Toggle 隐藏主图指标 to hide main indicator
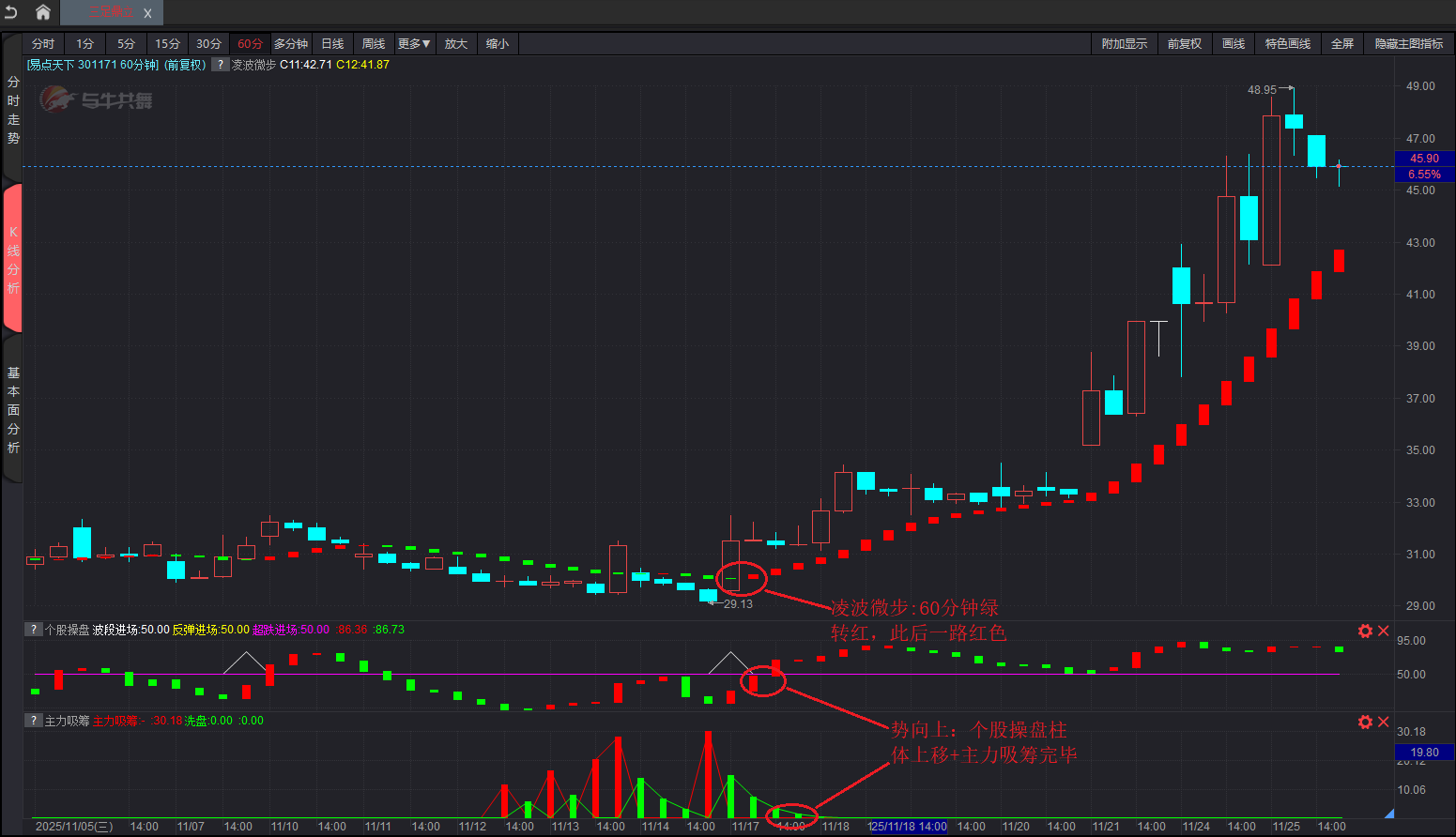The height and width of the screenshot is (837, 1456). click(x=1408, y=44)
